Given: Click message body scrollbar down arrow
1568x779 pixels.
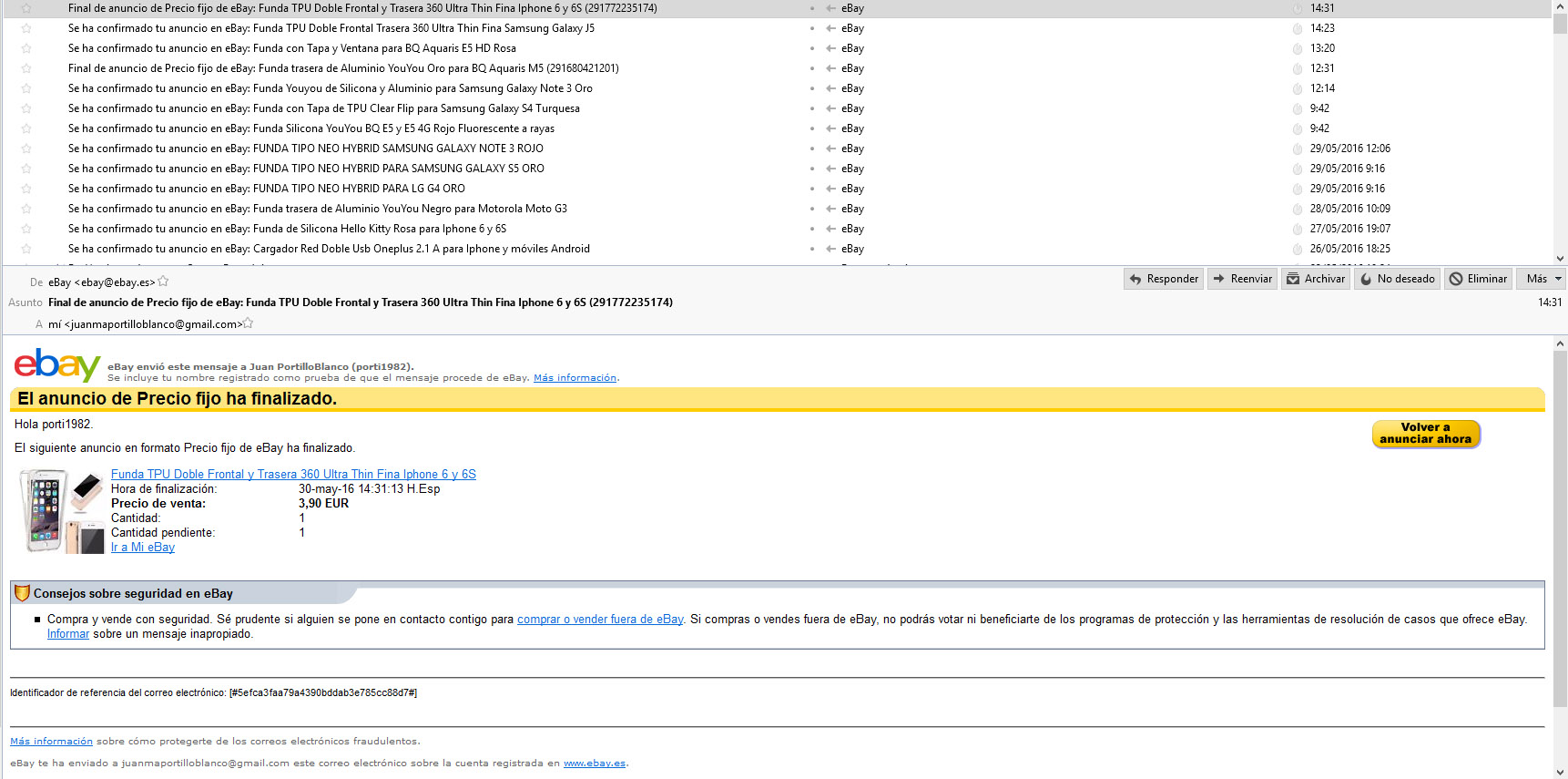Looking at the screenshot, I should tap(1560, 772).
